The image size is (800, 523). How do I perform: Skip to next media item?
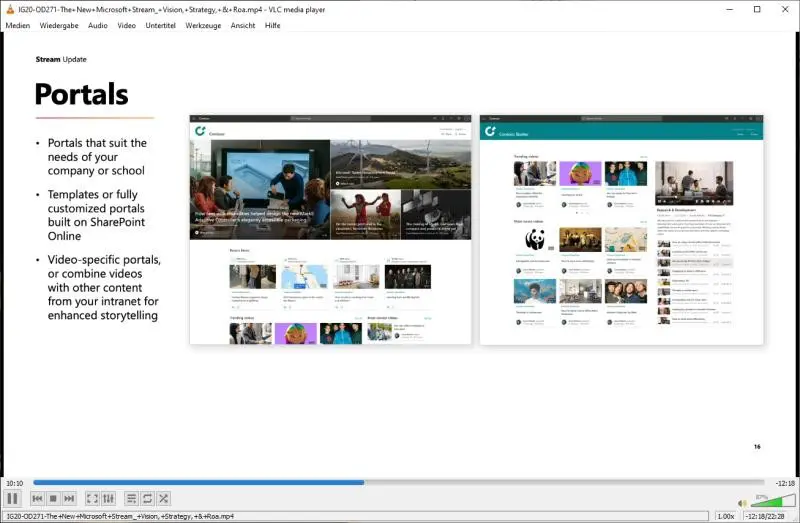69,498
